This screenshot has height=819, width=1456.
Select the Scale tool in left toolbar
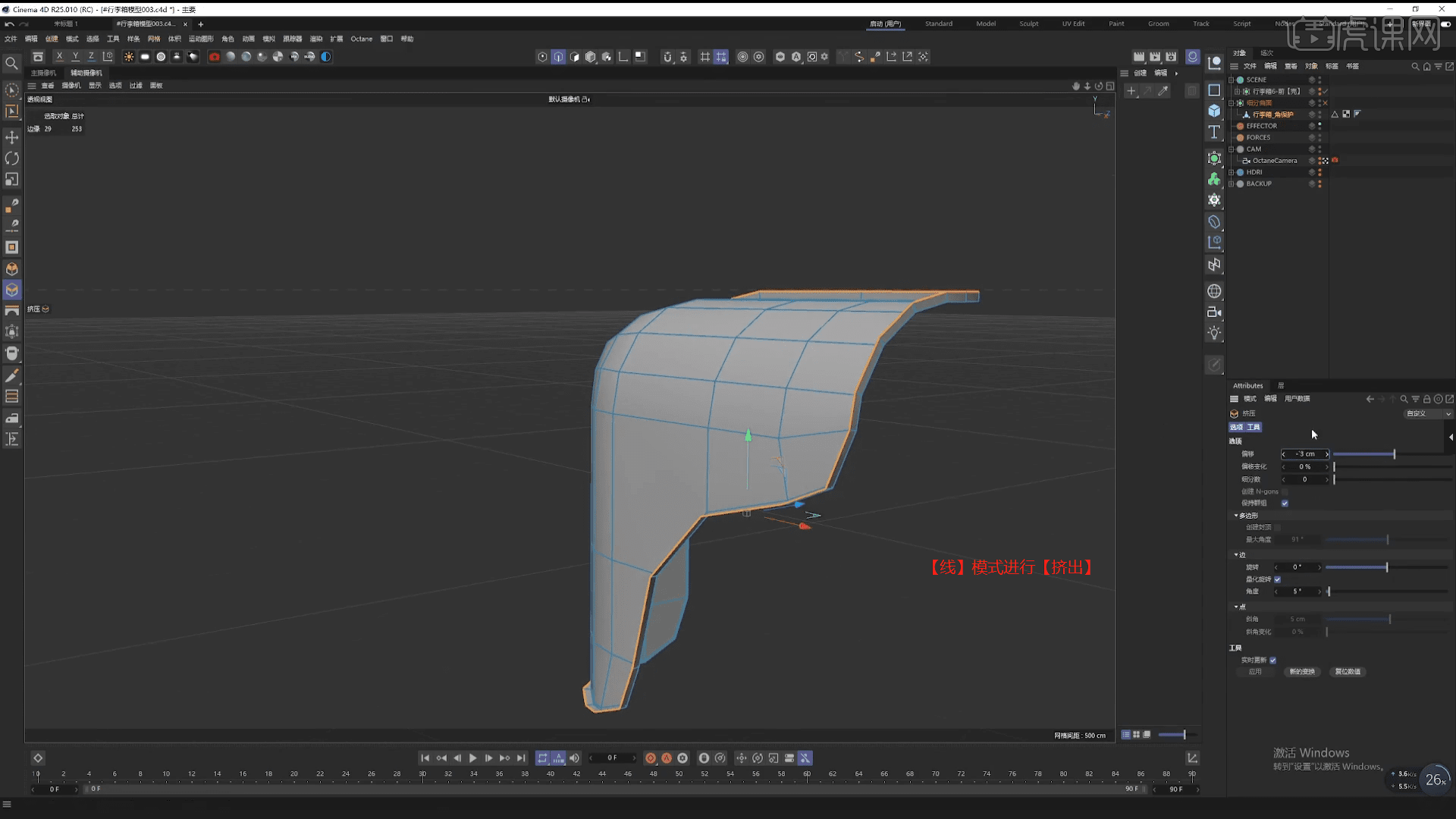pos(11,180)
